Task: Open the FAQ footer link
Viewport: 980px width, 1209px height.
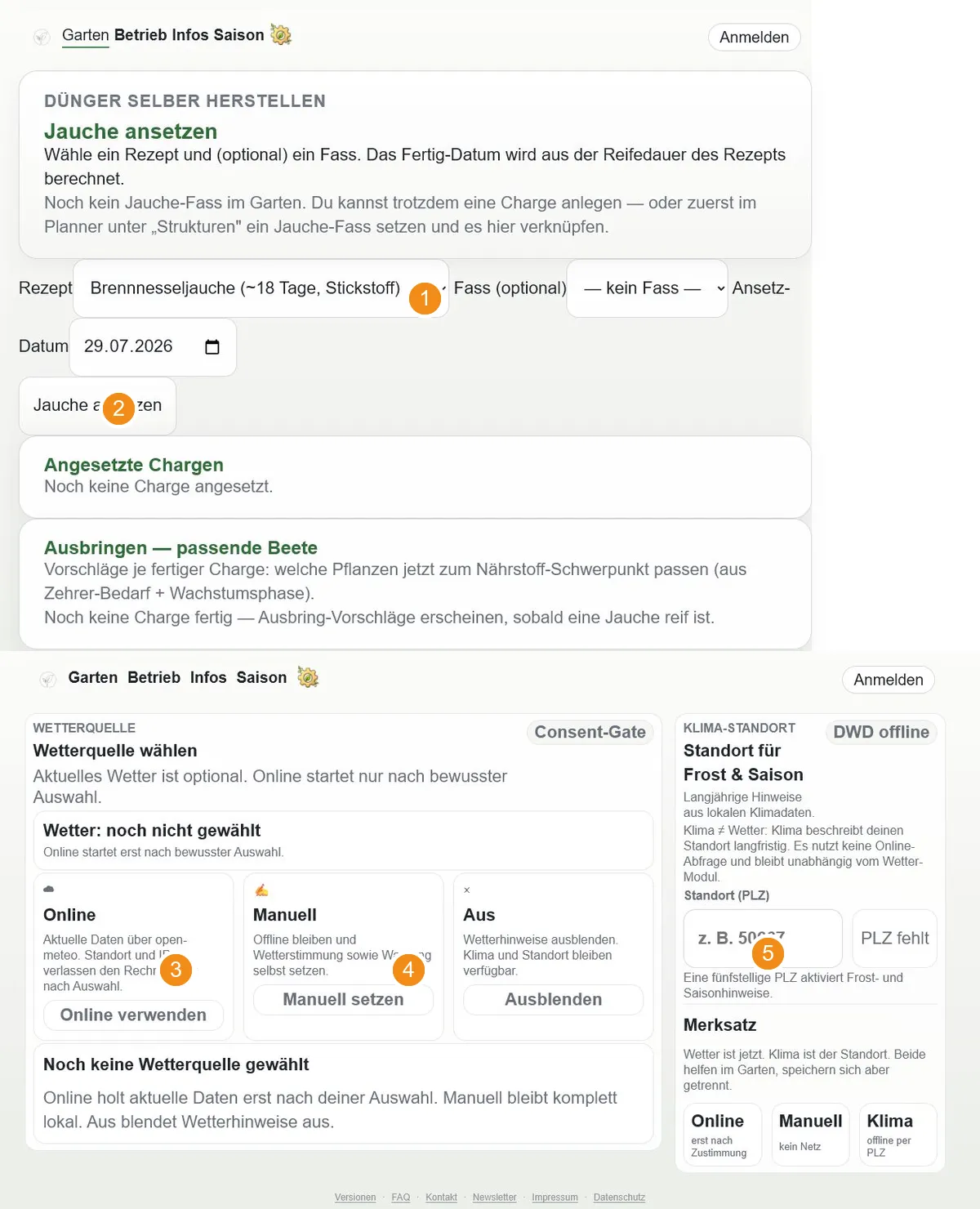Action: pos(401,1198)
